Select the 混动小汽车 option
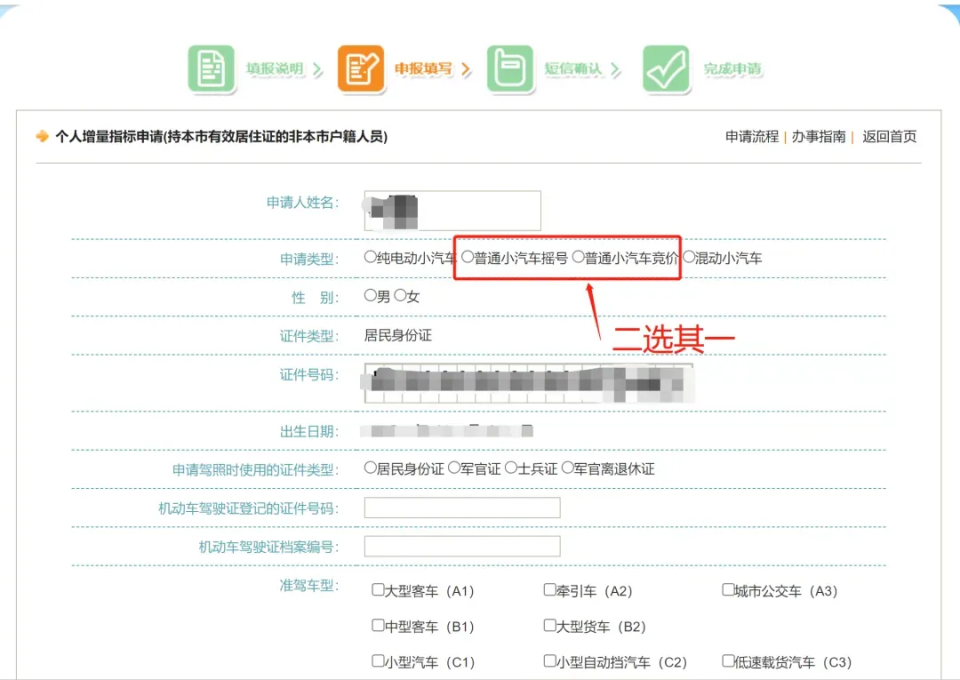 pos(689,257)
